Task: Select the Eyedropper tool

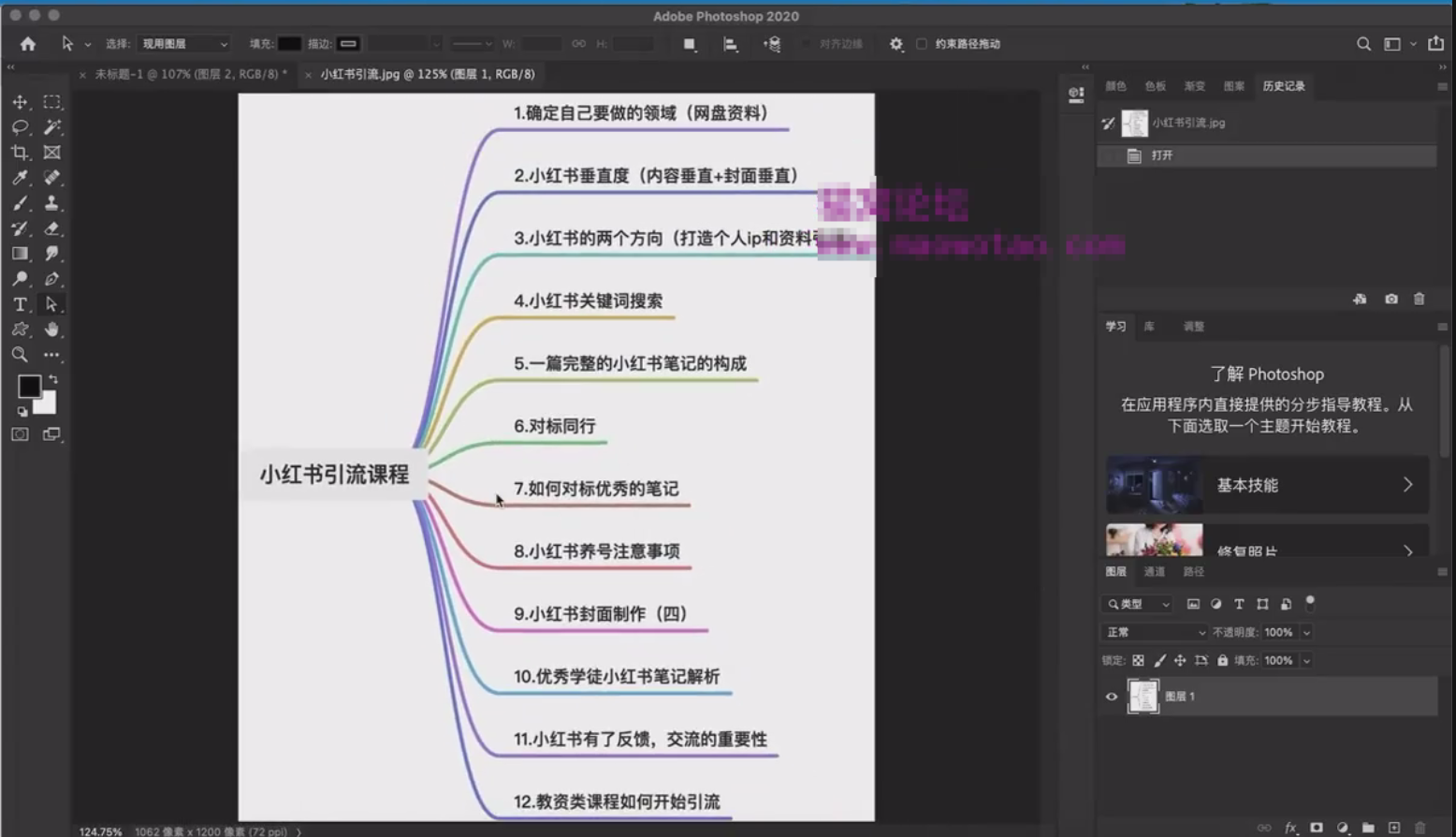Action: 20,178
